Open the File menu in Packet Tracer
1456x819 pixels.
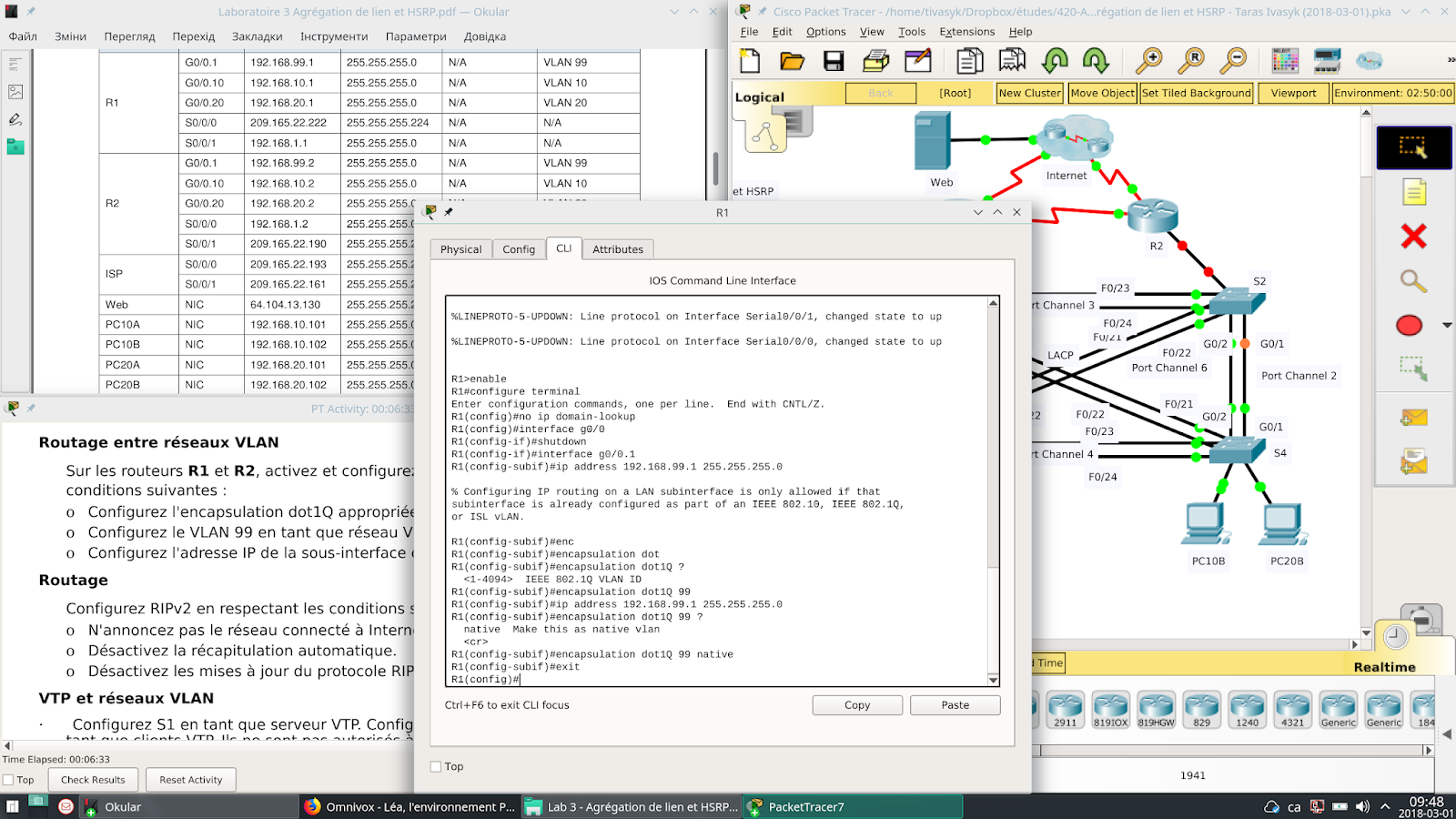(749, 32)
